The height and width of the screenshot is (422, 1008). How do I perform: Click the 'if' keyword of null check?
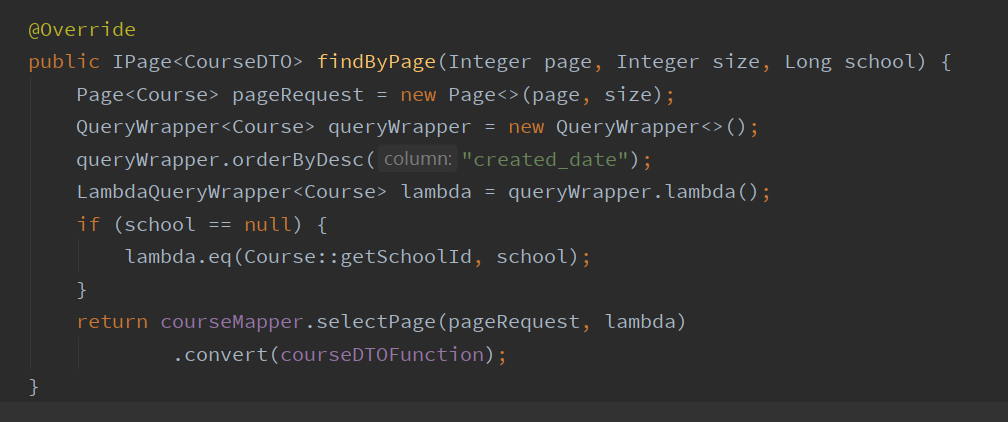point(88,224)
